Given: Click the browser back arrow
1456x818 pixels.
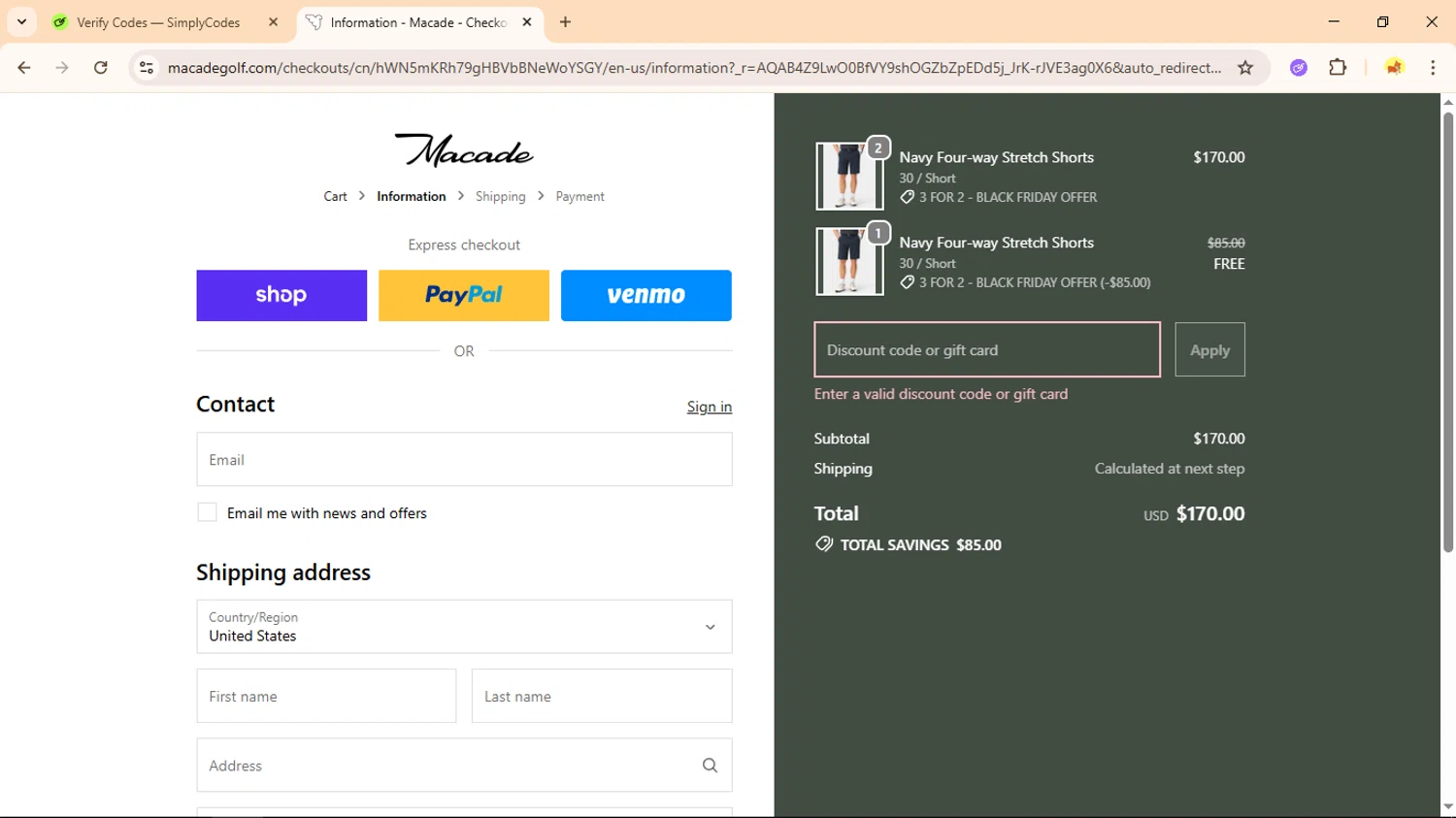Looking at the screenshot, I should coord(24,68).
